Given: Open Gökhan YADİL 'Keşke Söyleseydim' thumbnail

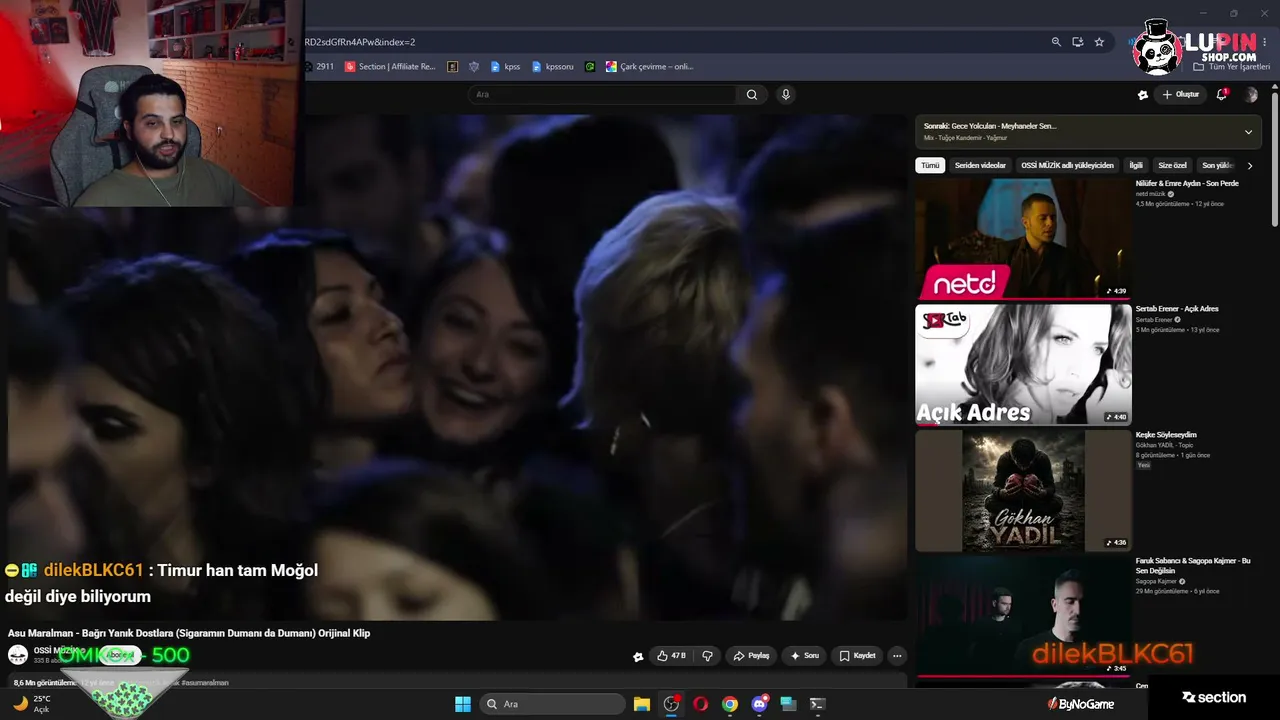Looking at the screenshot, I should point(1023,490).
